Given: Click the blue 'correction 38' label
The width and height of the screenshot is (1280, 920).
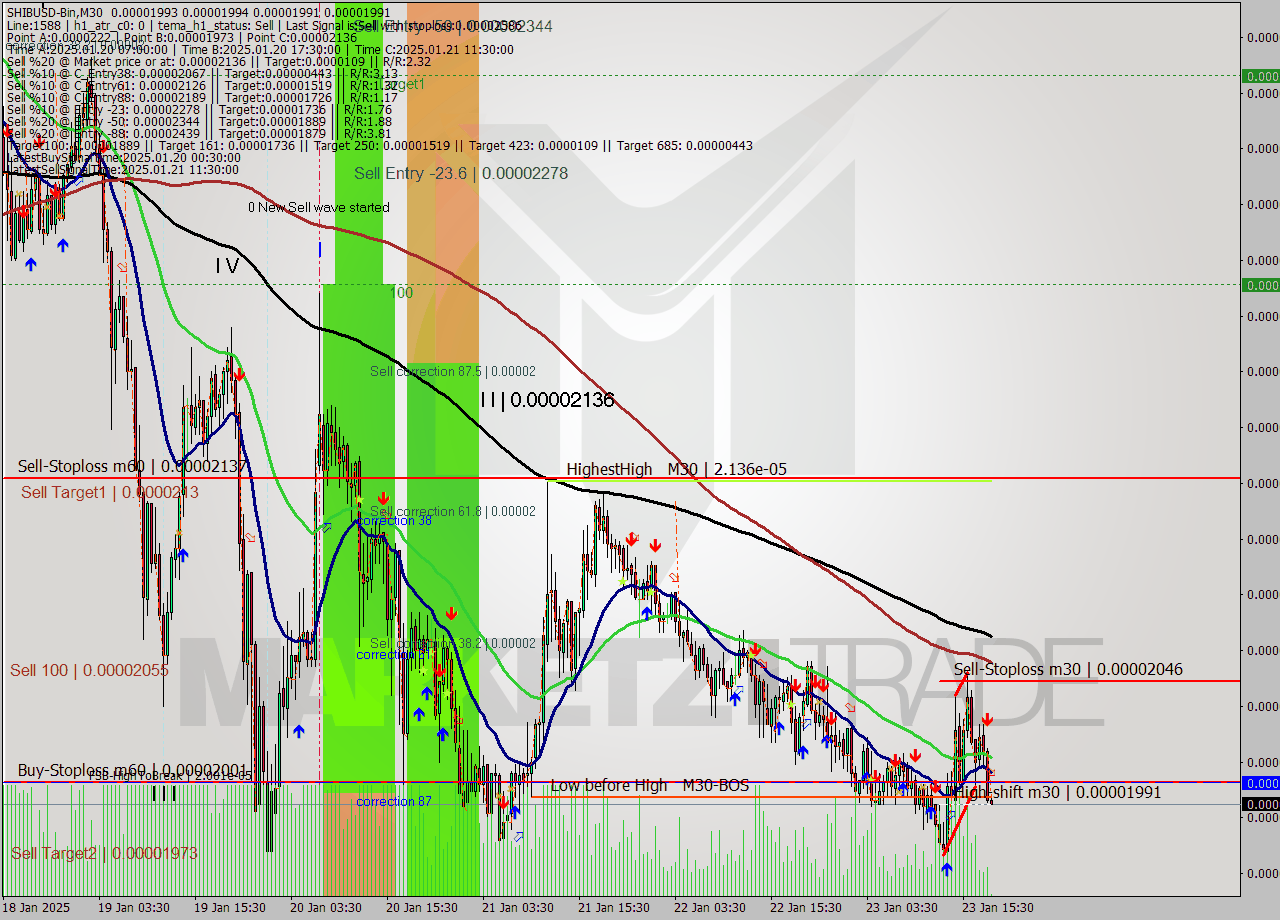Looking at the screenshot, I should click(395, 521).
